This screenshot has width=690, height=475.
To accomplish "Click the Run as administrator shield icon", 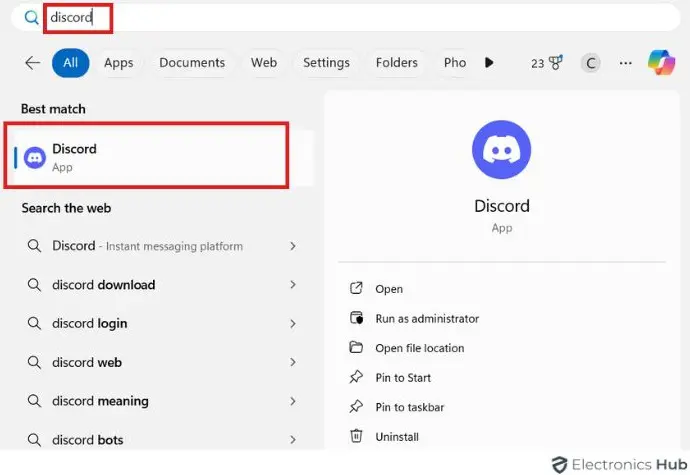I will 356,317.
